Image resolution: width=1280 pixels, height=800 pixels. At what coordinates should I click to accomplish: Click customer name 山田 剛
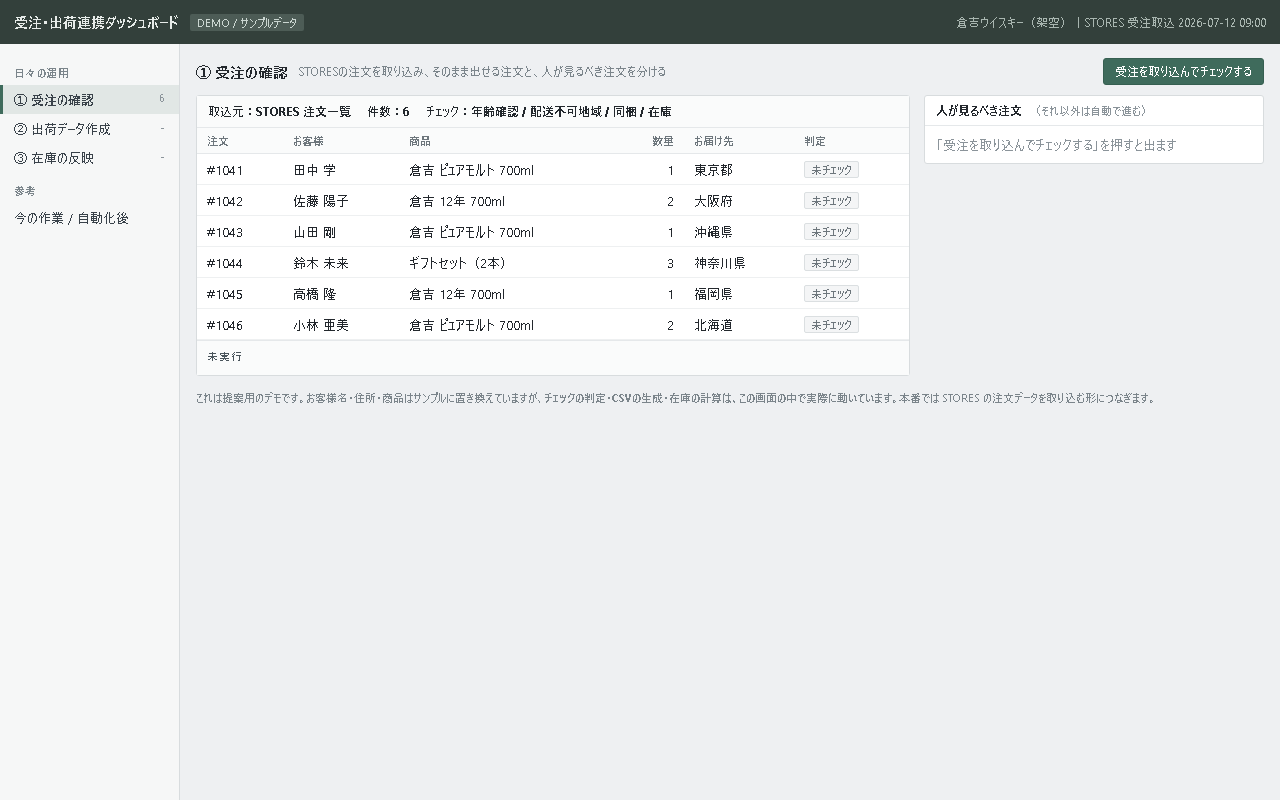314,233
